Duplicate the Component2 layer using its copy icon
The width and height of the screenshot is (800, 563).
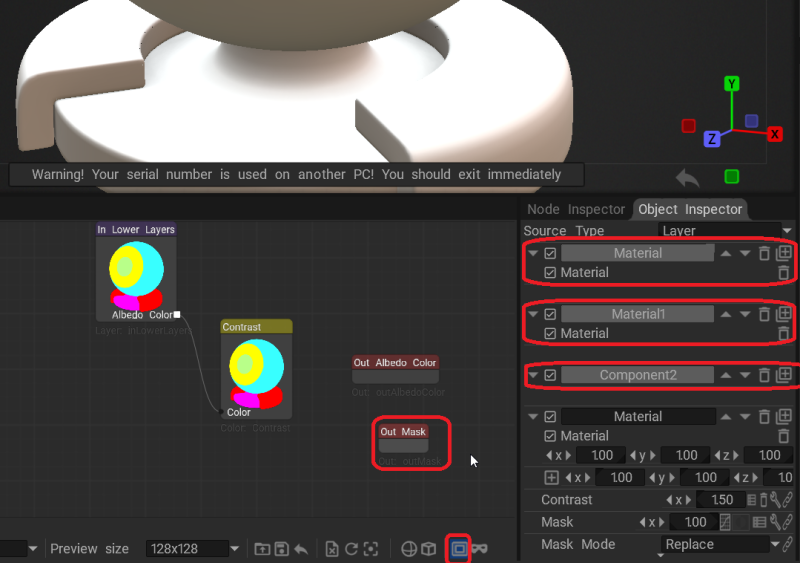coord(784,375)
